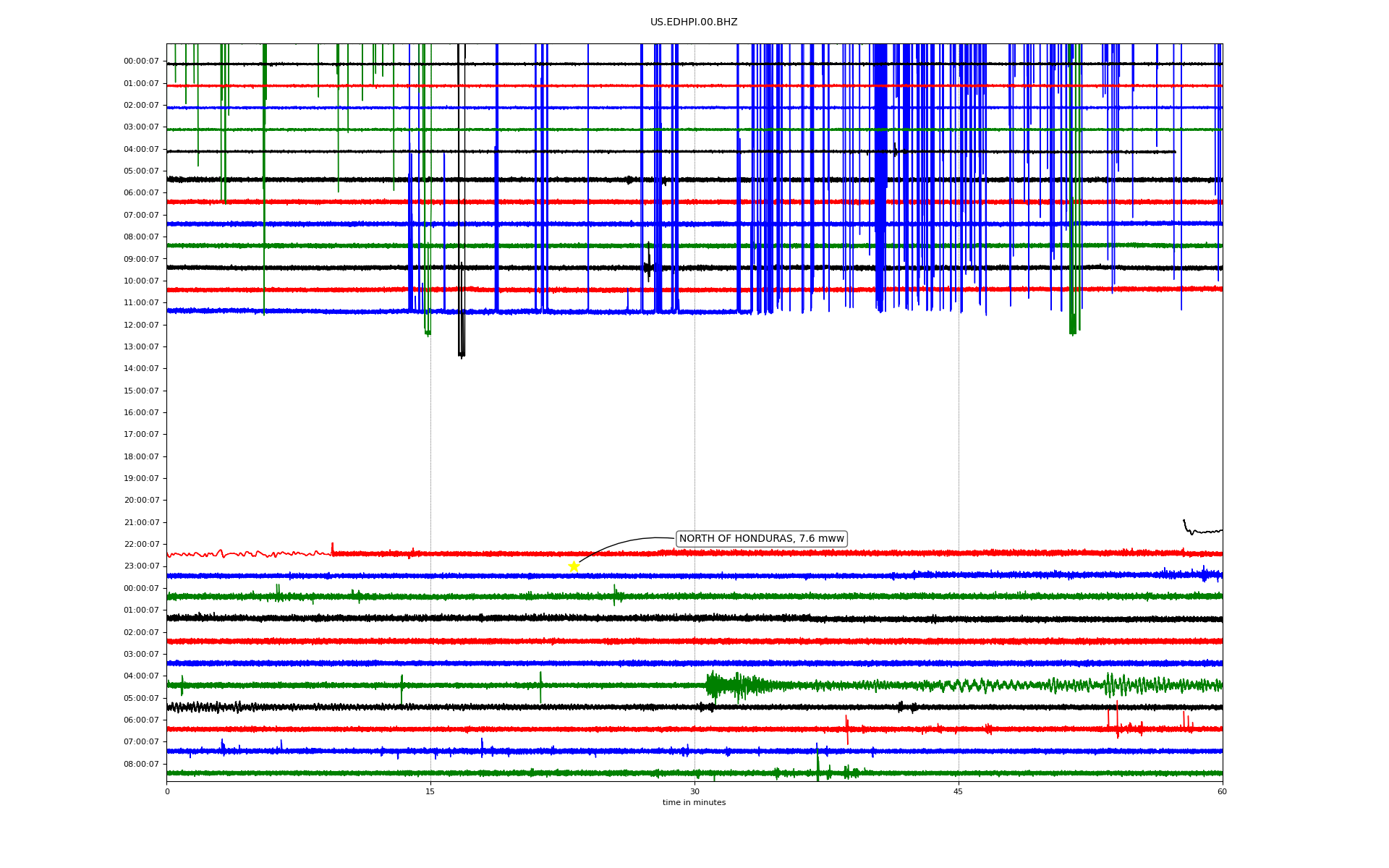
Task: Select the 23:00:07 time row label
Action: pos(141,566)
